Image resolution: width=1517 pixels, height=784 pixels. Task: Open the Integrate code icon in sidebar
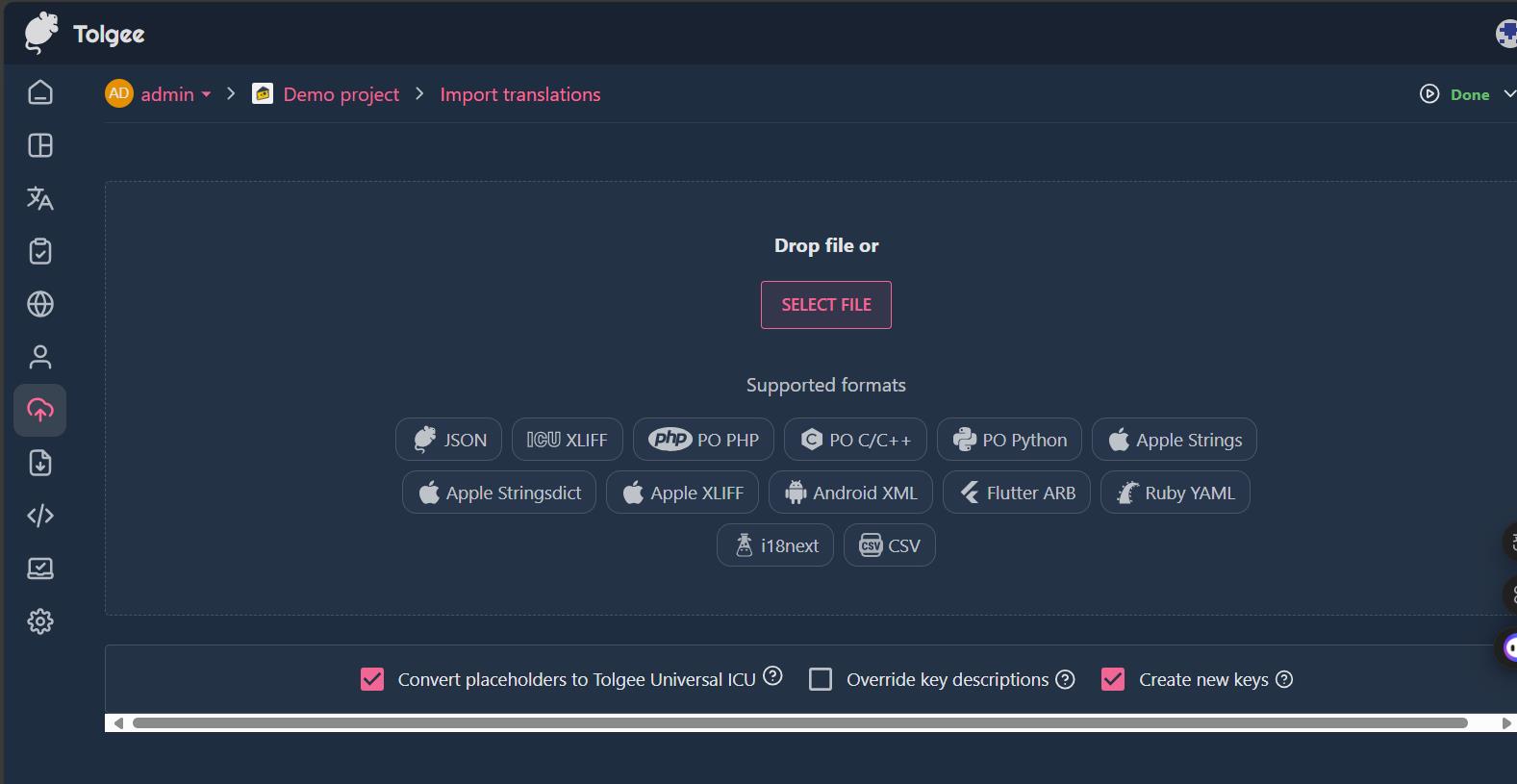[x=39, y=516]
